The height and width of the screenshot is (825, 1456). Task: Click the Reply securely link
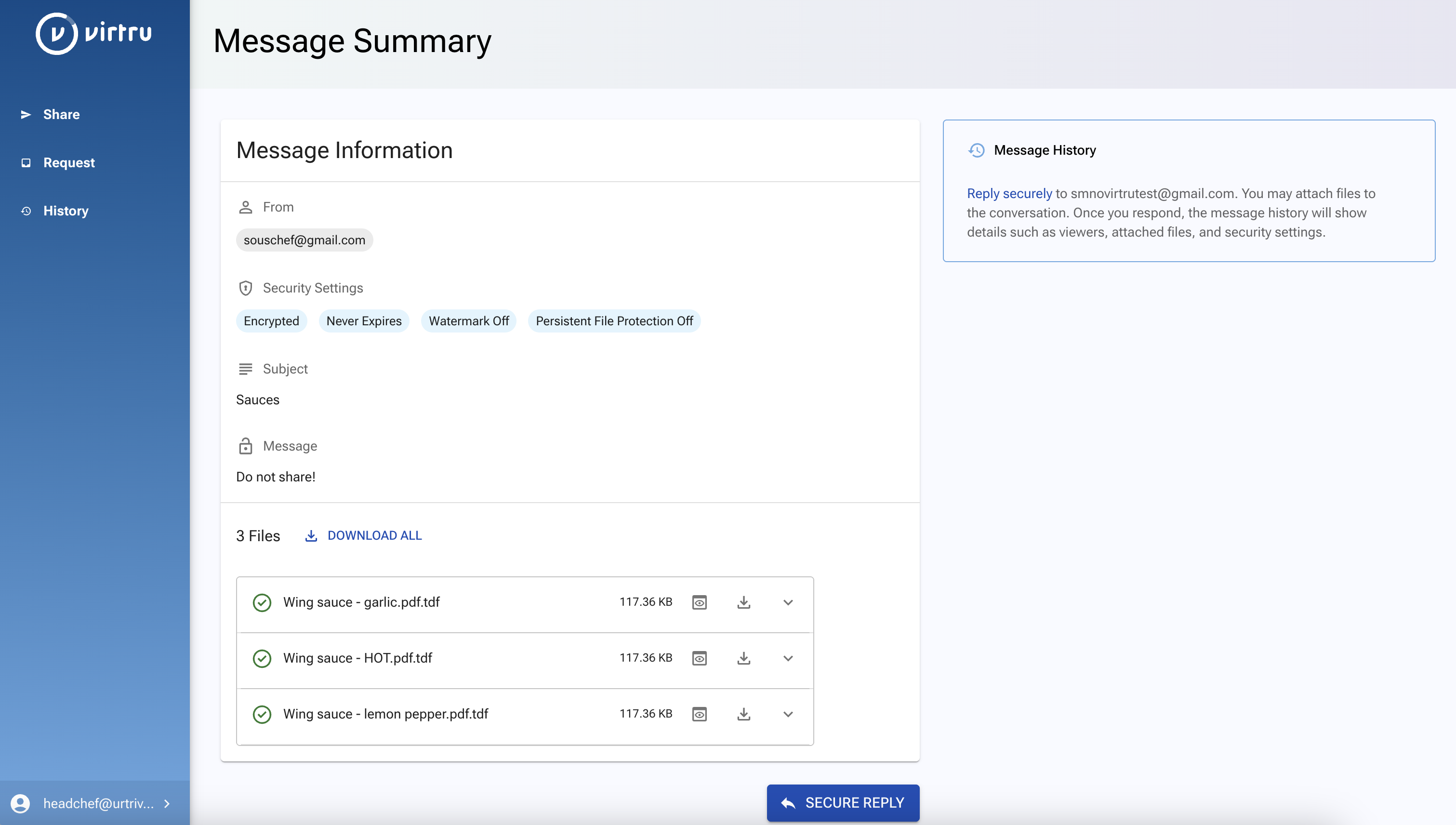click(1009, 194)
